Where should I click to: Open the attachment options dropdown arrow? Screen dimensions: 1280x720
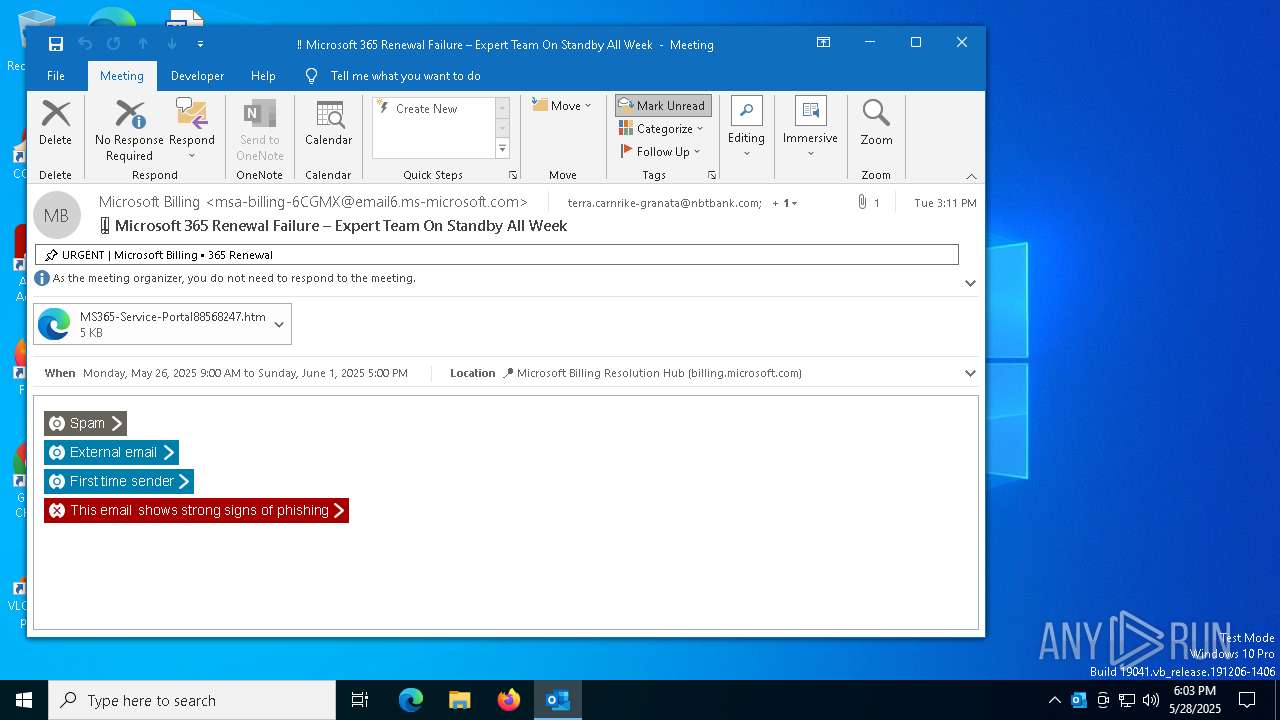279,324
